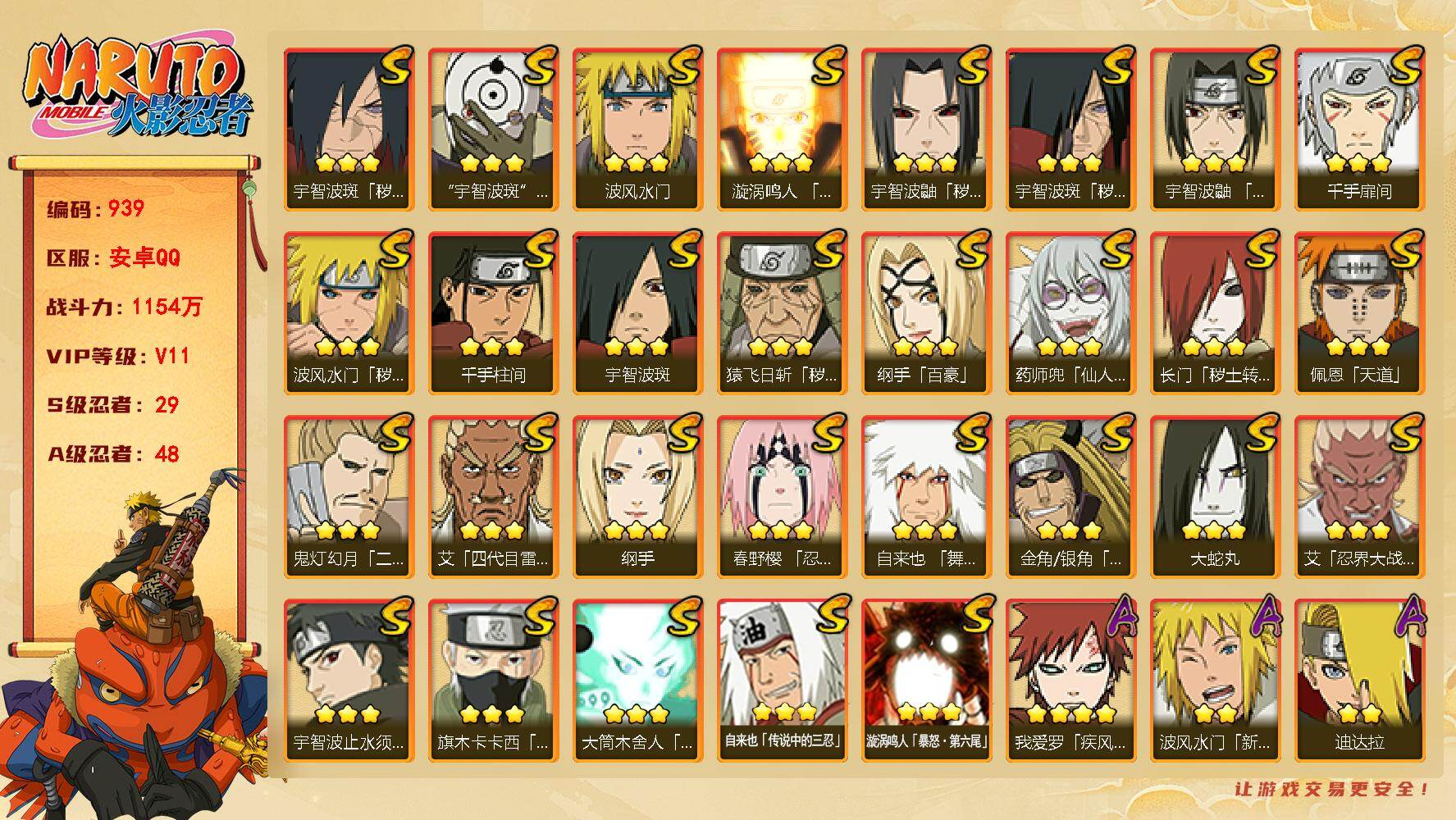1456x820 pixels.
Task: Click the three stars on 宇智波斑 card
Action: tap(637, 347)
